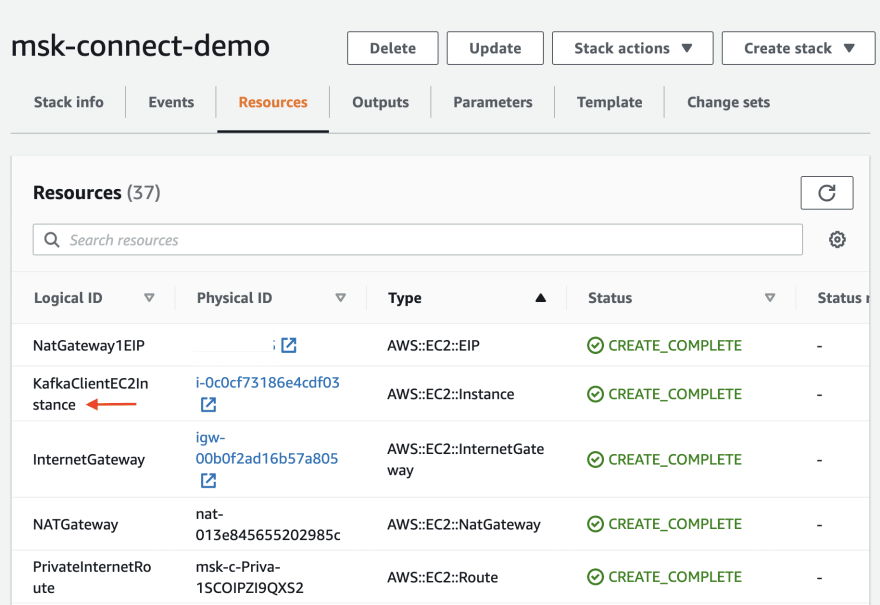Focus the Search resources input field
Image resolution: width=880 pixels, height=605 pixels.
click(420, 240)
